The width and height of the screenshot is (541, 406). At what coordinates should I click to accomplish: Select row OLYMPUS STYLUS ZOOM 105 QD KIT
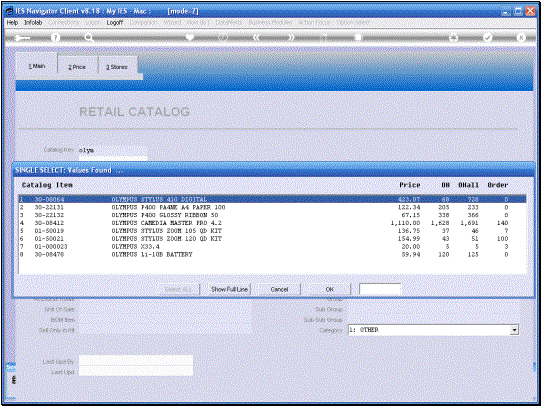[x=272, y=231]
